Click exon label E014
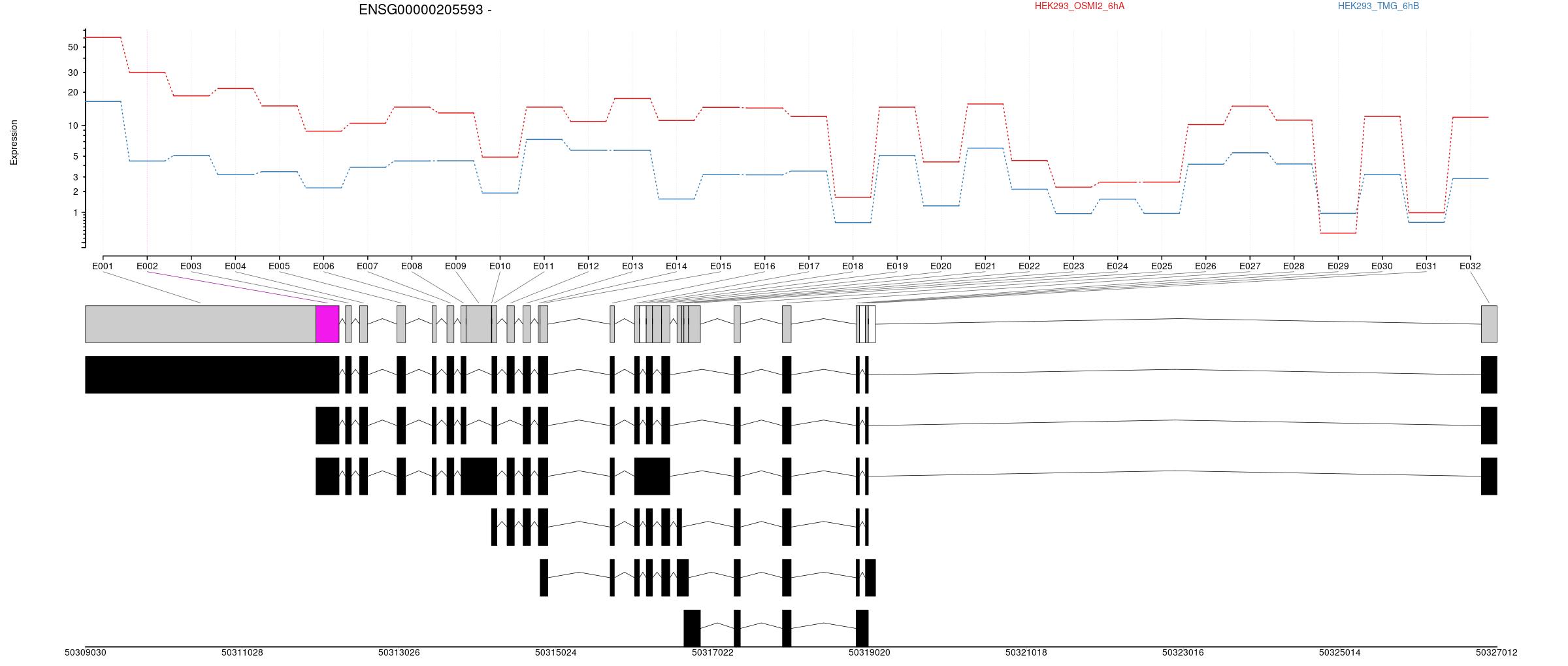The width and height of the screenshot is (1568, 666). click(676, 266)
